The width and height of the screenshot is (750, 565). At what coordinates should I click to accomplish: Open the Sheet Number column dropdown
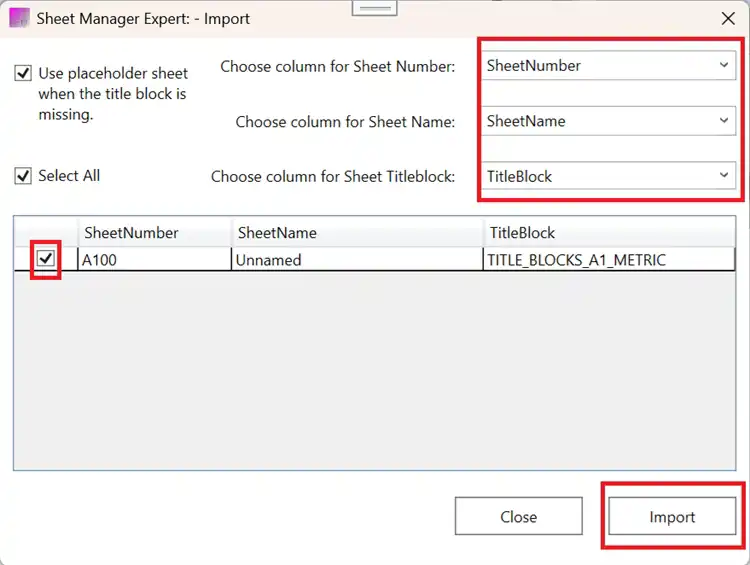(x=610, y=66)
